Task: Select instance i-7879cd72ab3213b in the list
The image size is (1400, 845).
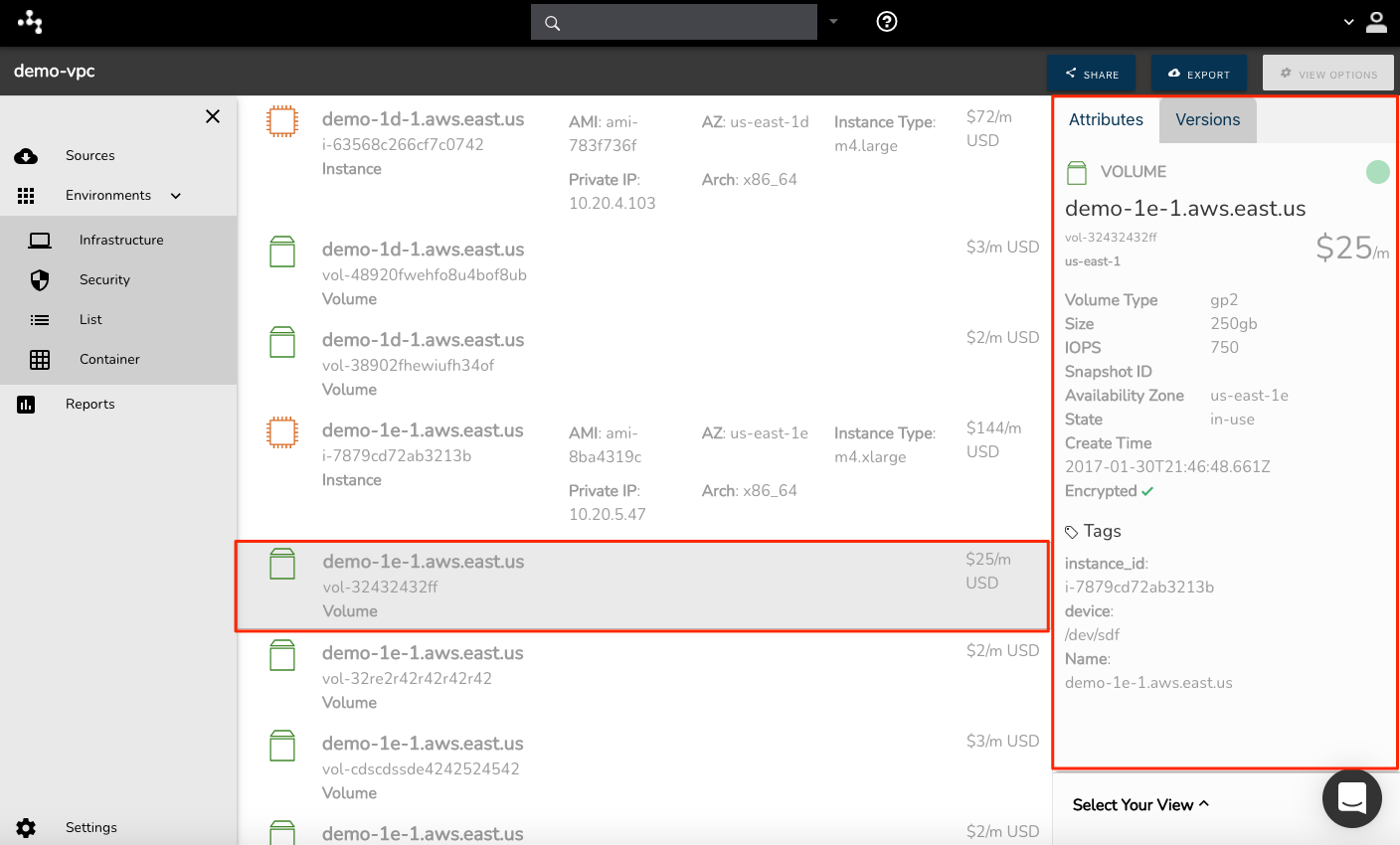Action: coord(397,456)
